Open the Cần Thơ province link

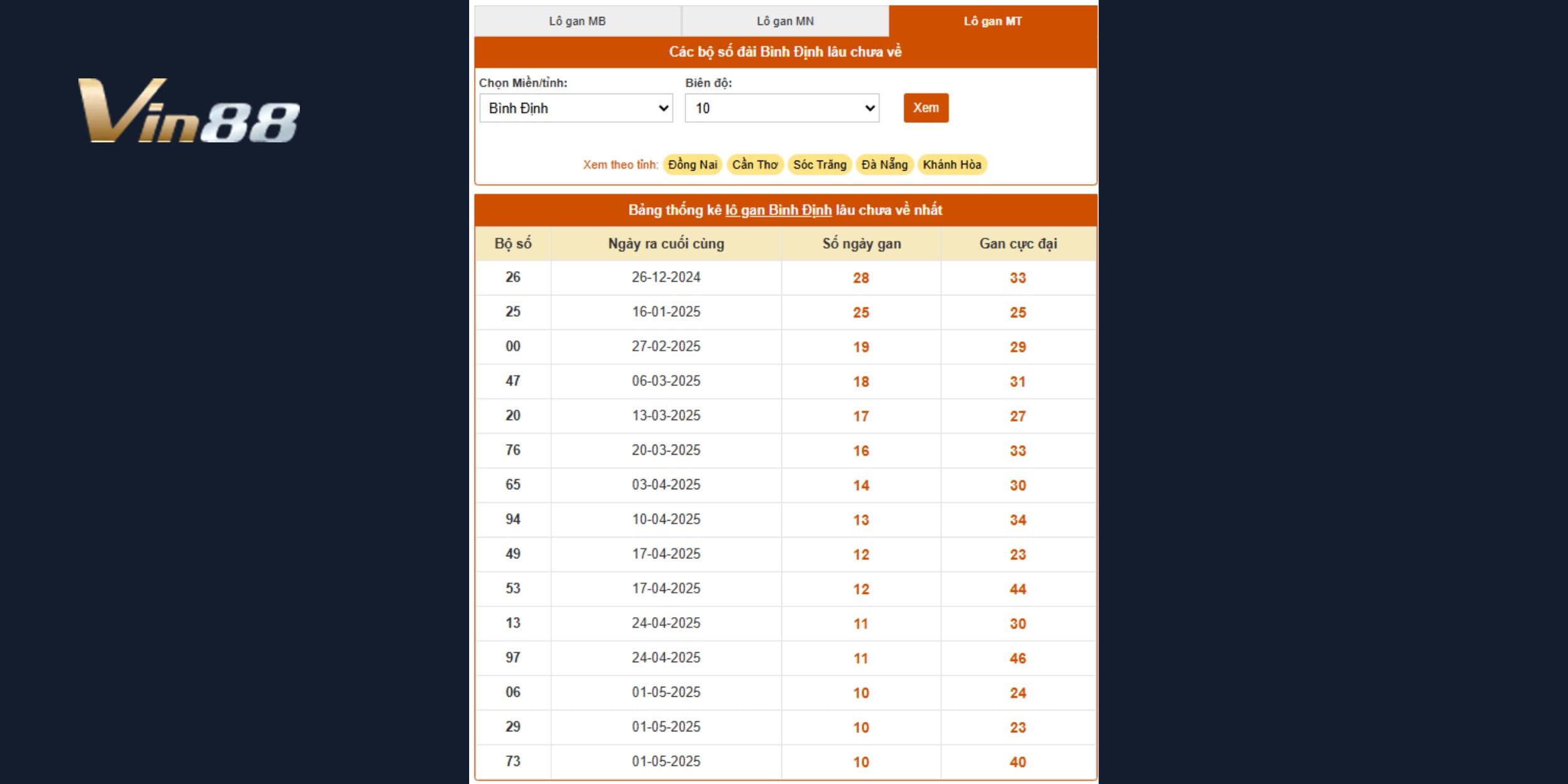click(x=755, y=164)
